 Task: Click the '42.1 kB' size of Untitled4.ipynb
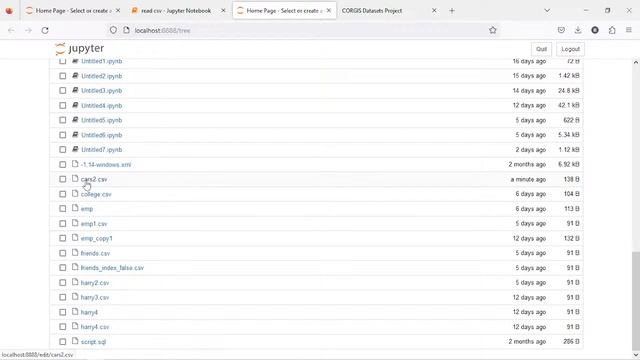(569, 105)
